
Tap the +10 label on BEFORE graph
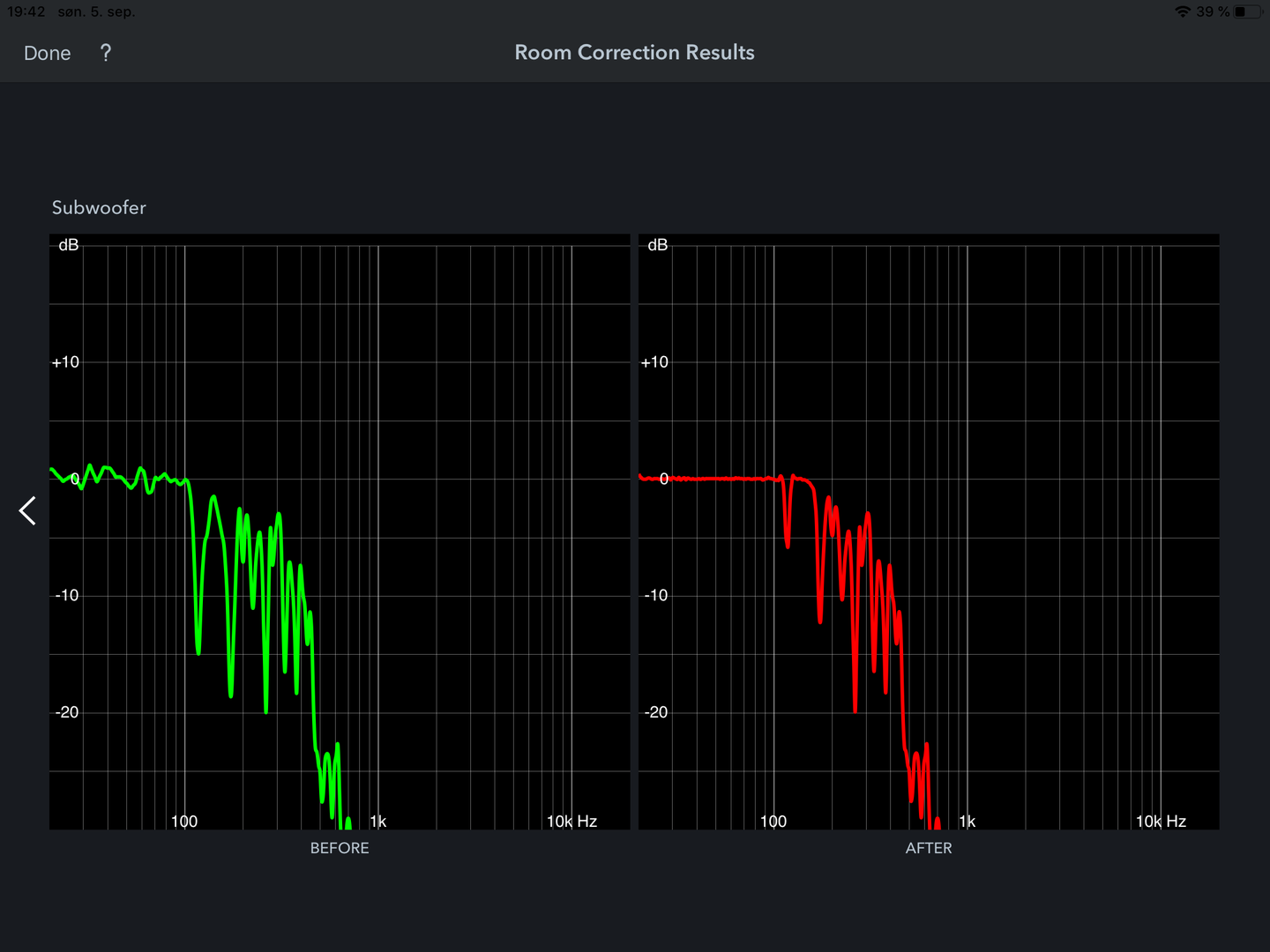[65, 362]
